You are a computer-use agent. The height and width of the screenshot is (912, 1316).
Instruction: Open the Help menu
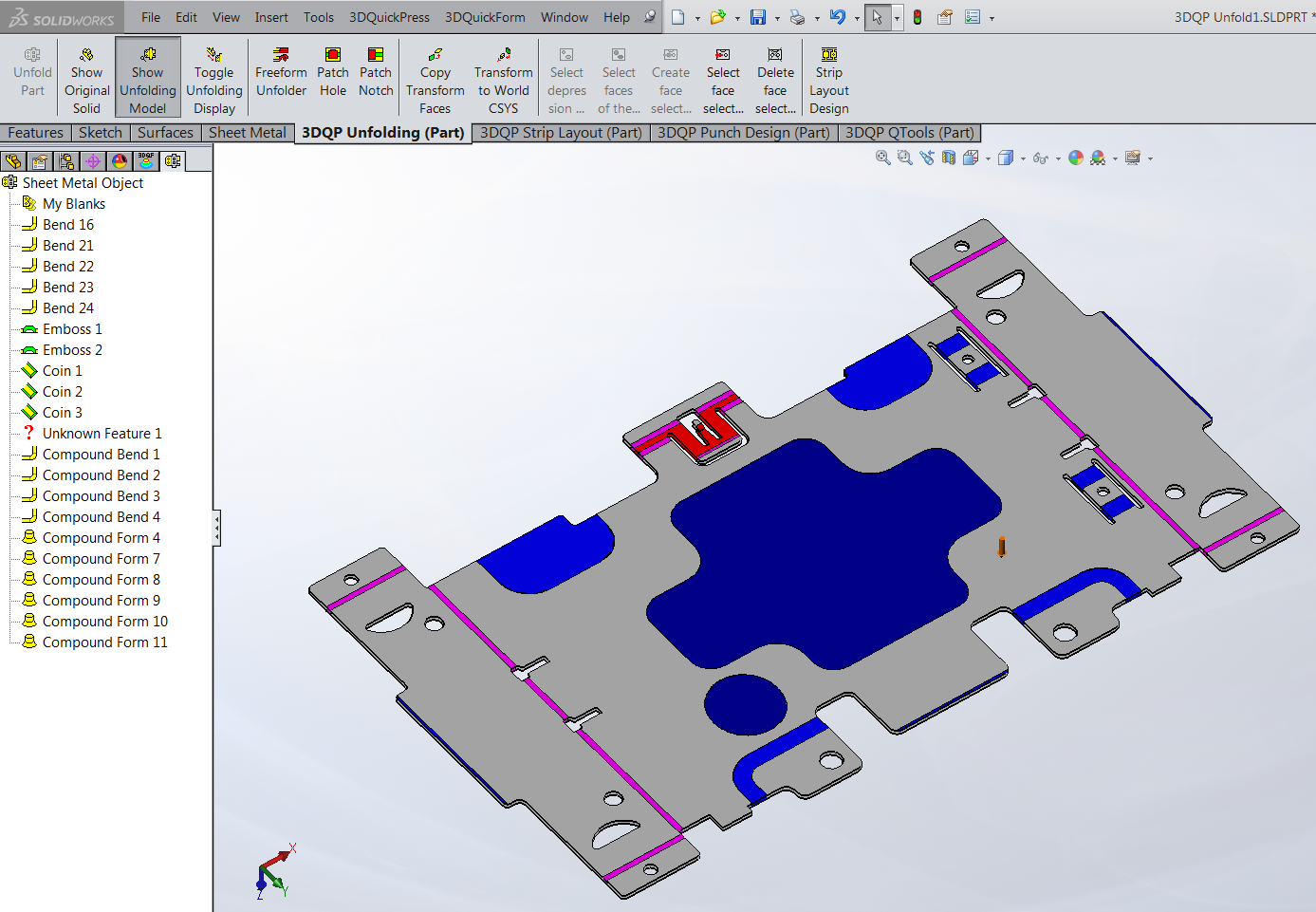click(x=617, y=17)
